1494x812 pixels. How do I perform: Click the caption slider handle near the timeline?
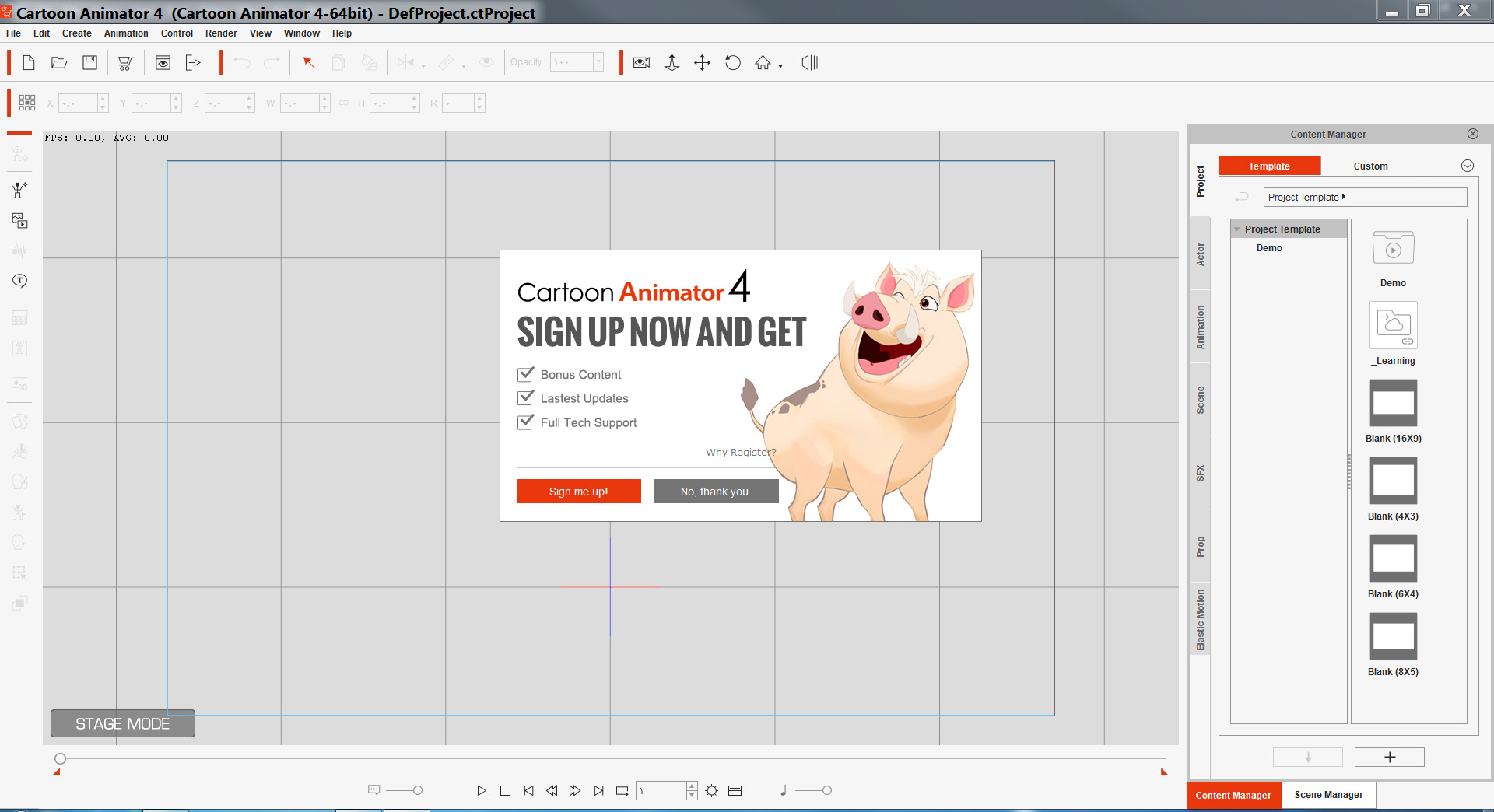[x=418, y=791]
